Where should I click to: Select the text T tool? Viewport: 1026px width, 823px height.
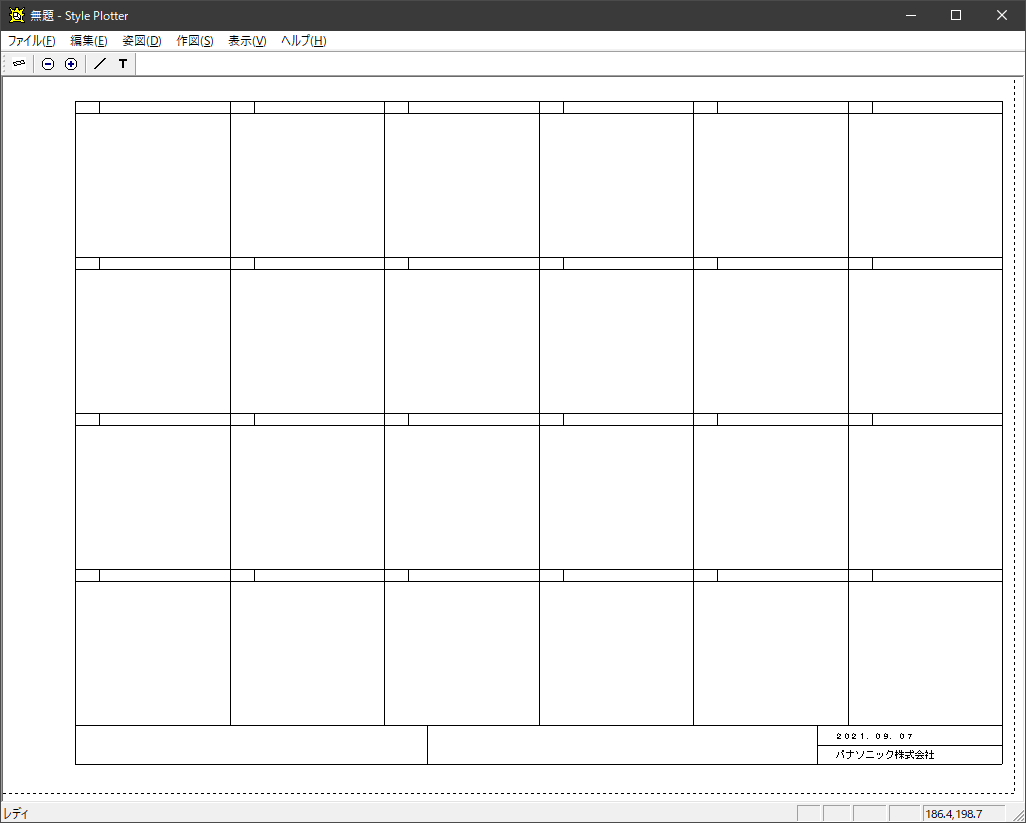(123, 64)
